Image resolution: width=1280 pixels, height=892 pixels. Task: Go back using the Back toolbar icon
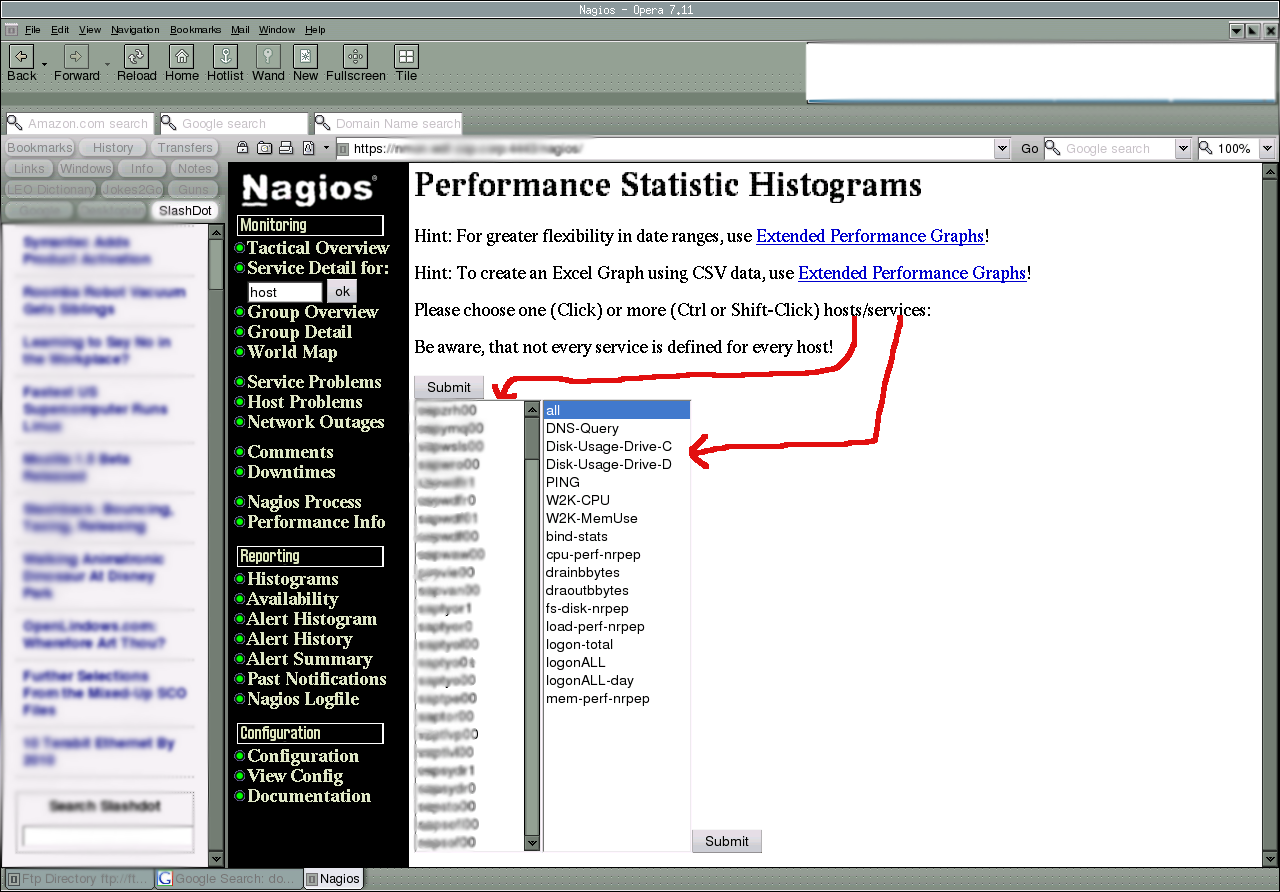pos(22,56)
